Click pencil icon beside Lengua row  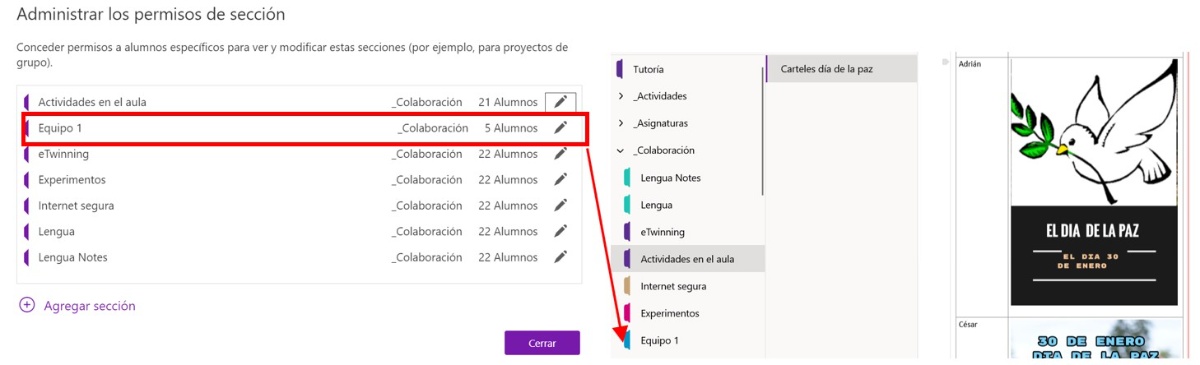coord(561,231)
